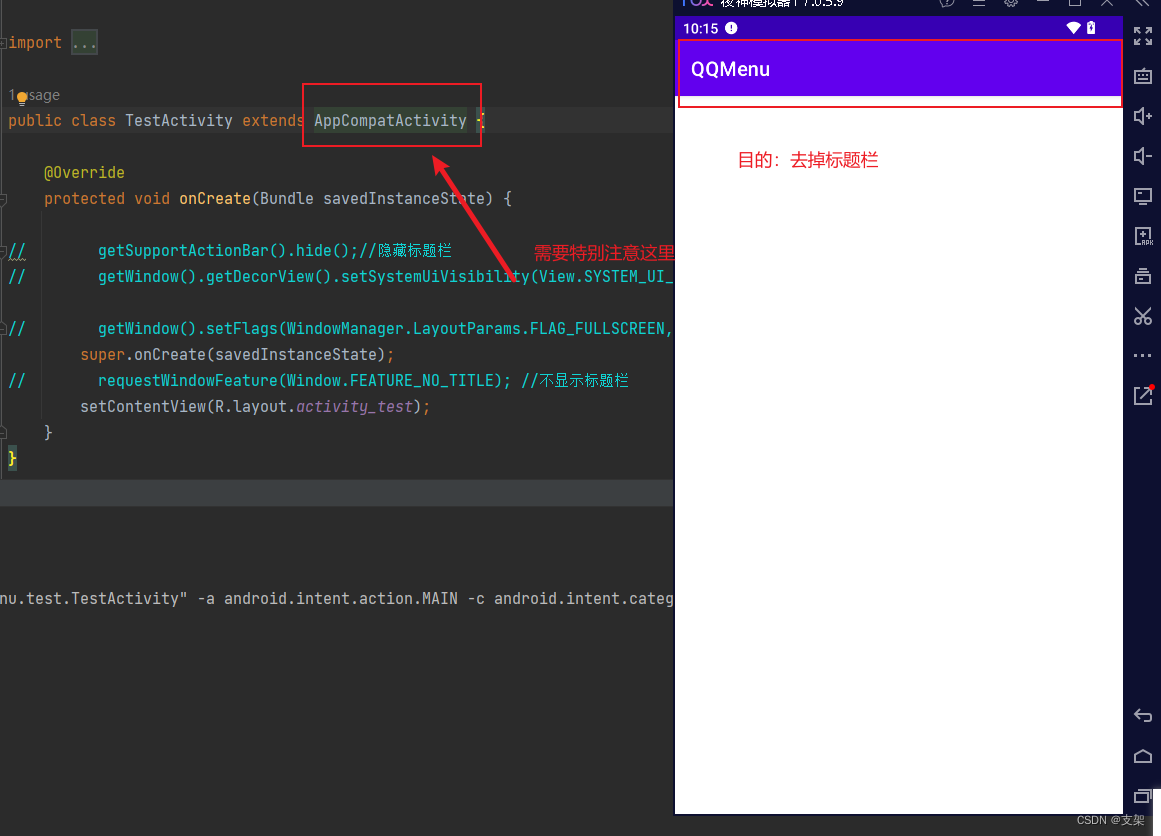Viewport: 1161px width, 836px height.
Task: Open the help menu in the Nox title bar
Action: (x=946, y=4)
